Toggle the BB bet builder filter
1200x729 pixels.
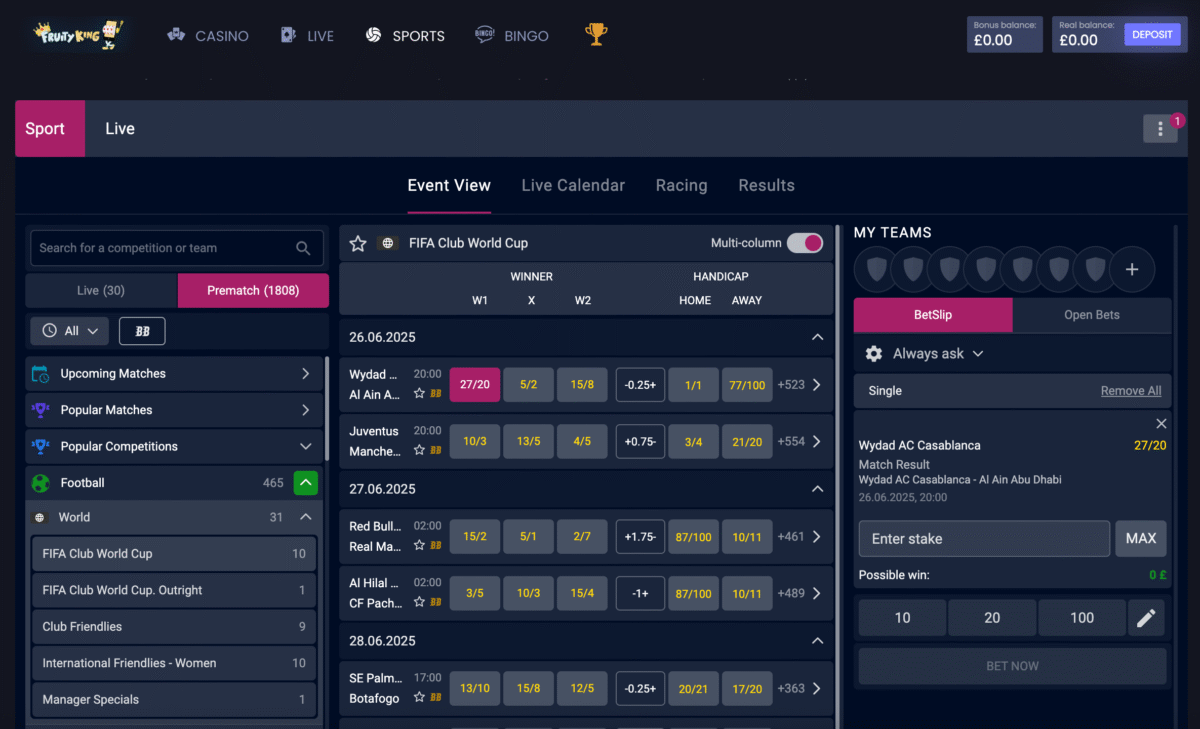(142, 331)
